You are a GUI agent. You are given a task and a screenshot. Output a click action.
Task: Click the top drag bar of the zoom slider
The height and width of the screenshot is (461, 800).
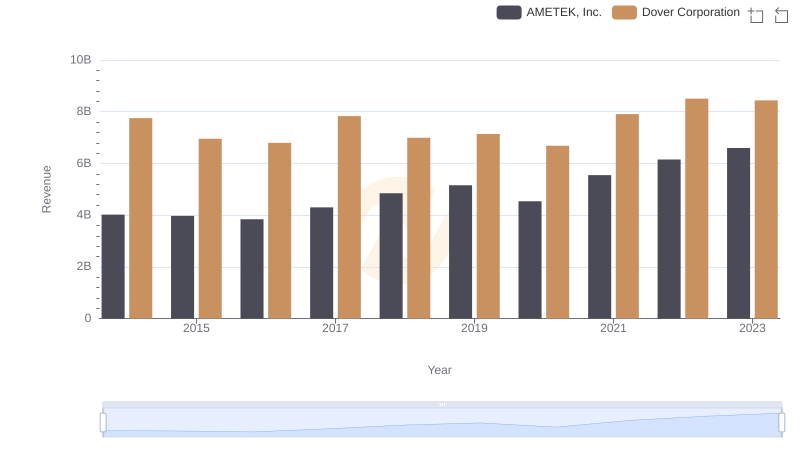(x=442, y=404)
